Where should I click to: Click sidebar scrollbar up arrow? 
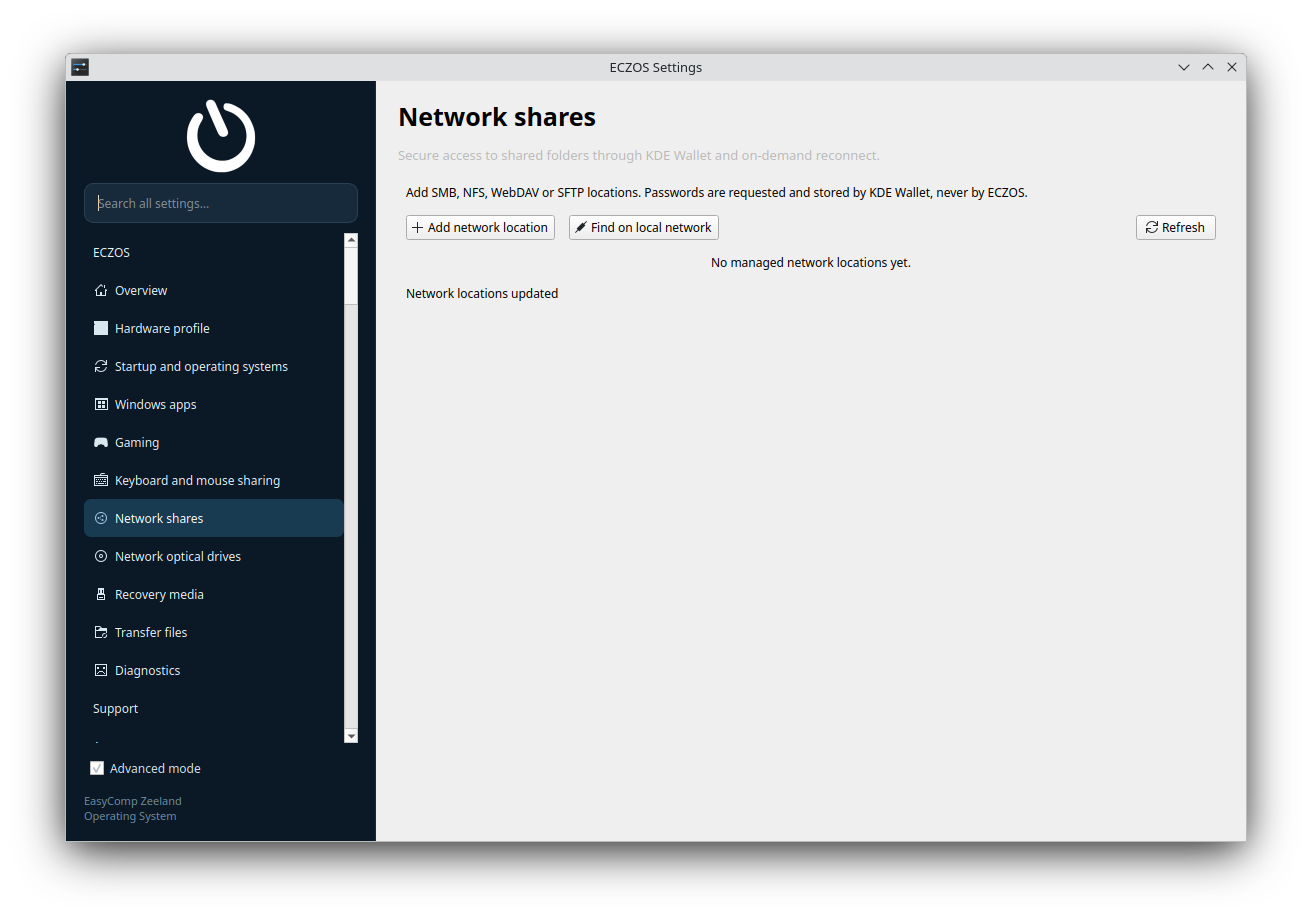[351, 239]
